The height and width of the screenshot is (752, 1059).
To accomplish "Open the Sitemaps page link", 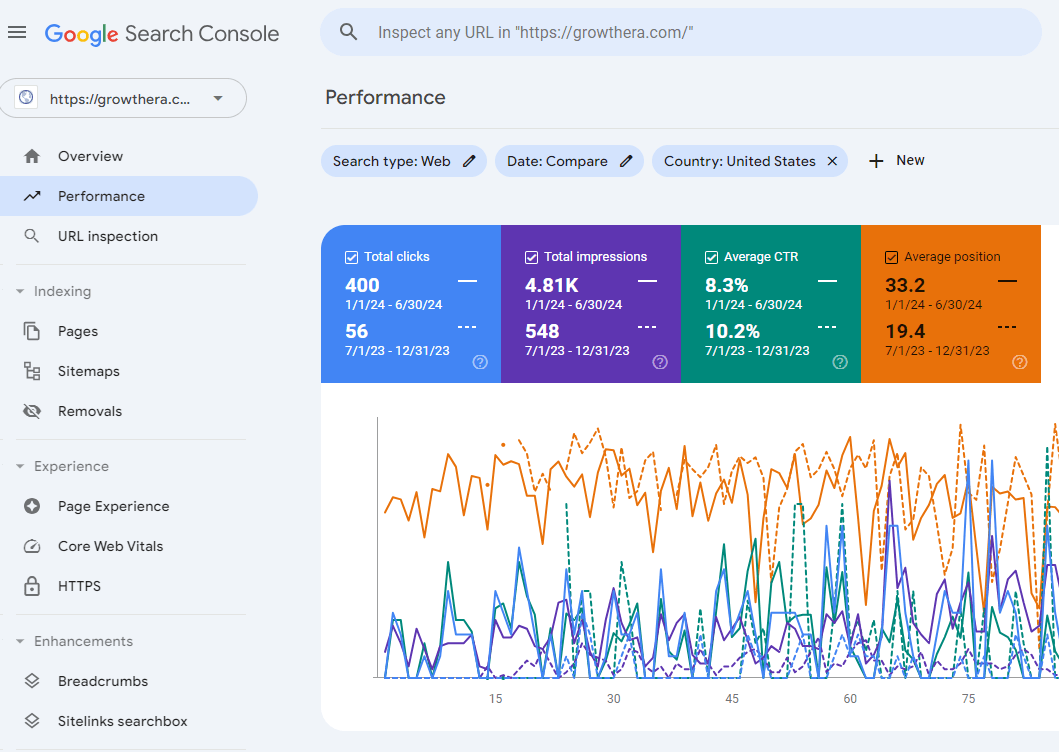I will 88,371.
